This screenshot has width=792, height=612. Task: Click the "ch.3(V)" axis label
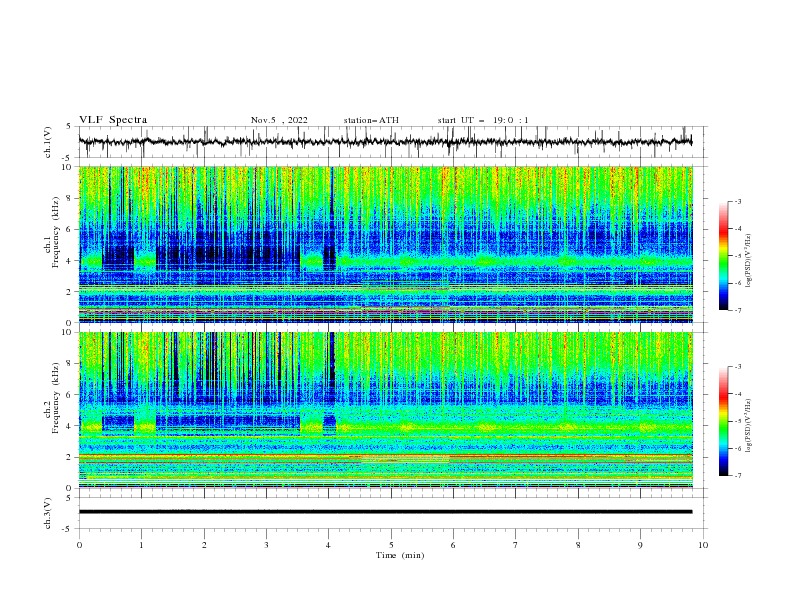(x=48, y=513)
